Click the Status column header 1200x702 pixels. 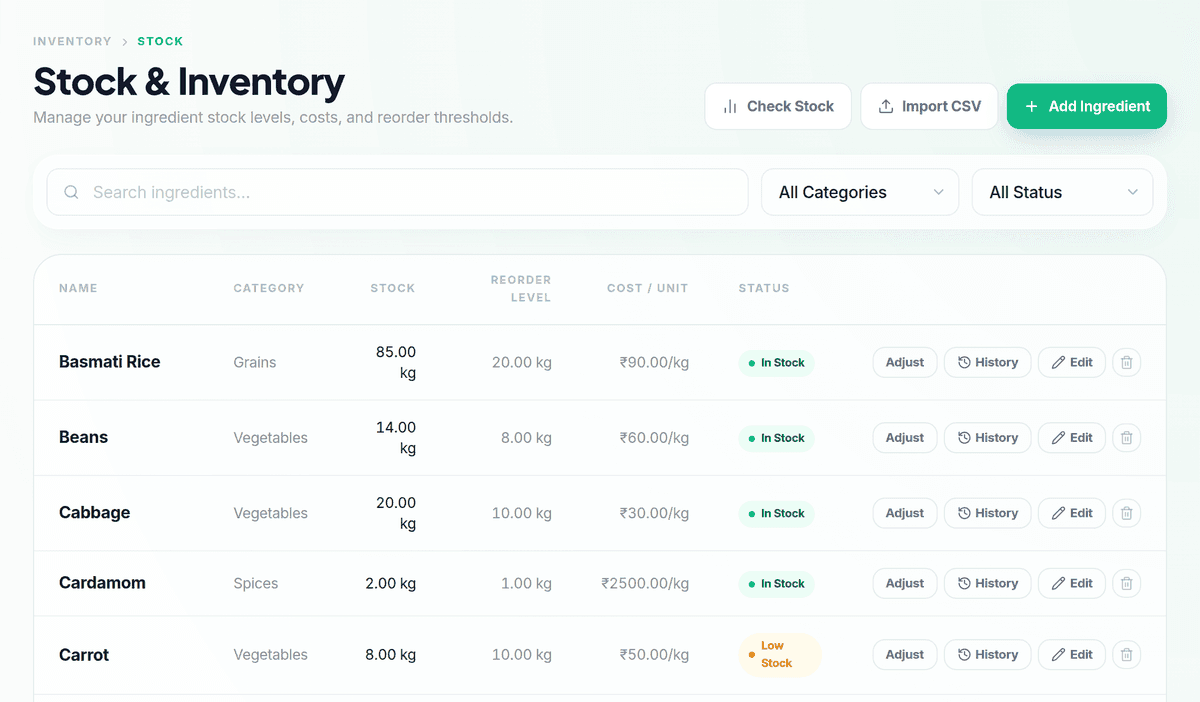(764, 288)
